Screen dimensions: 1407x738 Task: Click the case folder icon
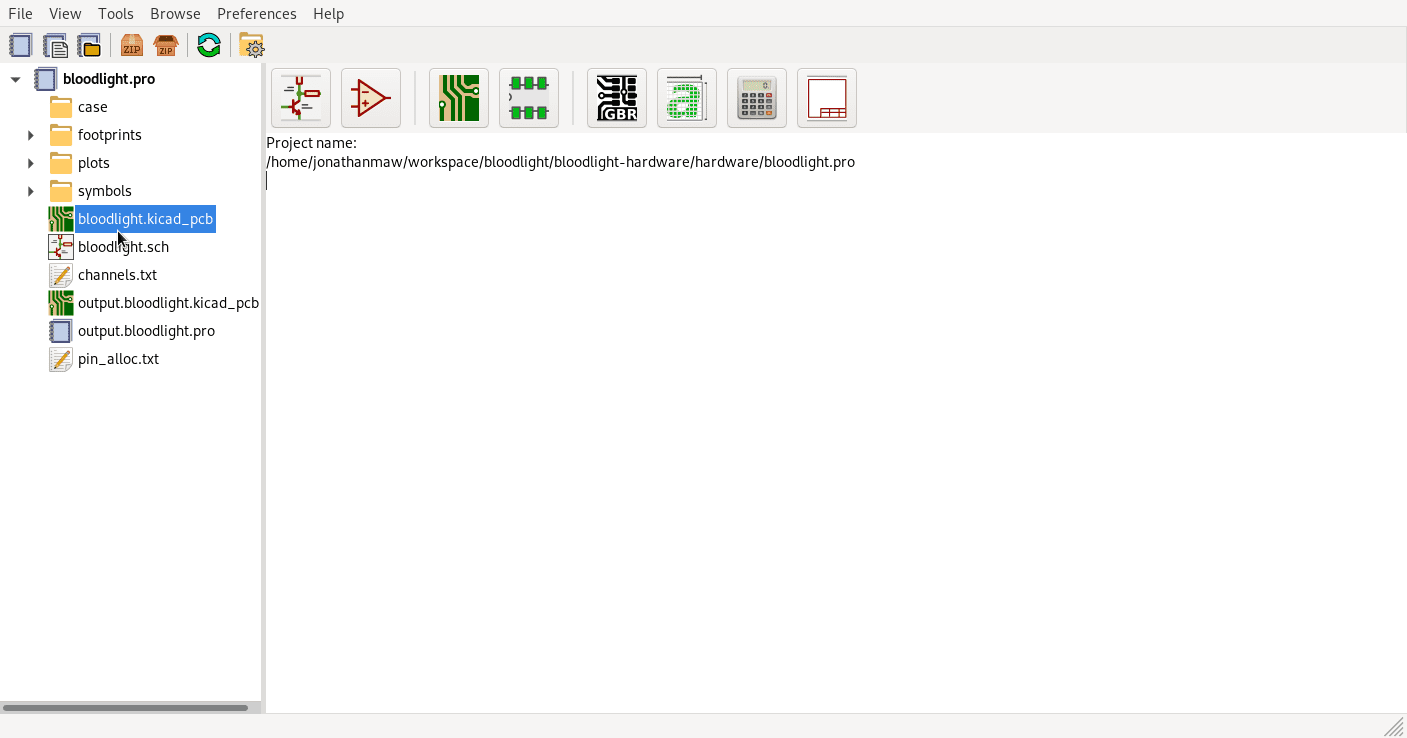point(61,107)
